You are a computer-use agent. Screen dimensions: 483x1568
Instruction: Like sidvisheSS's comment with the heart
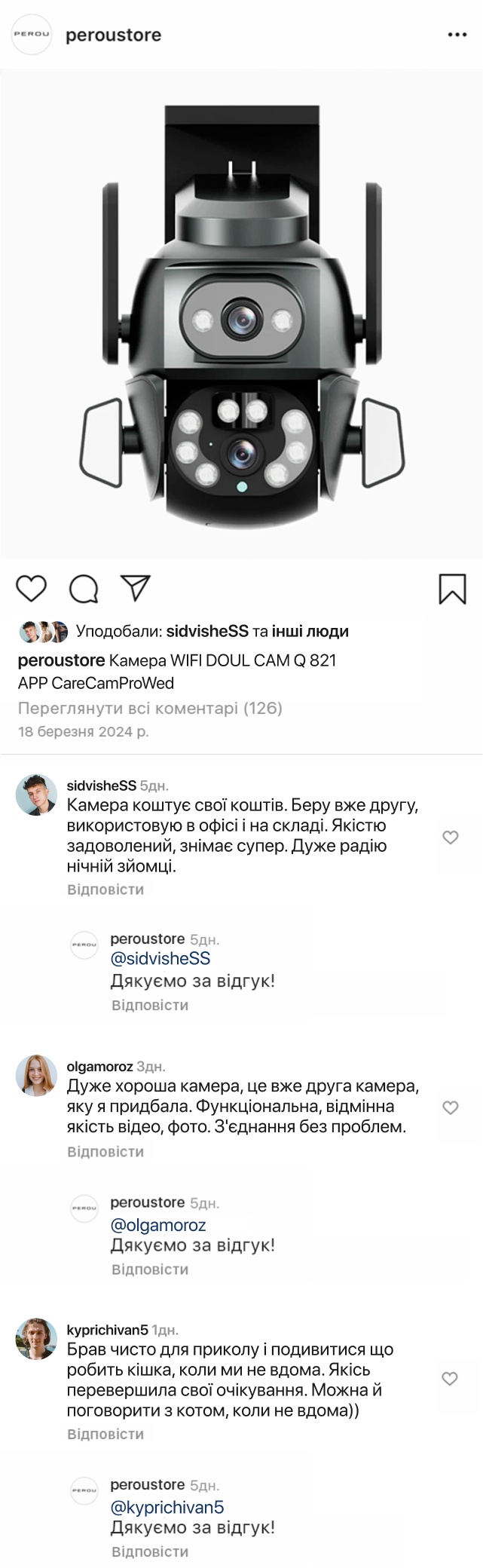450,838
